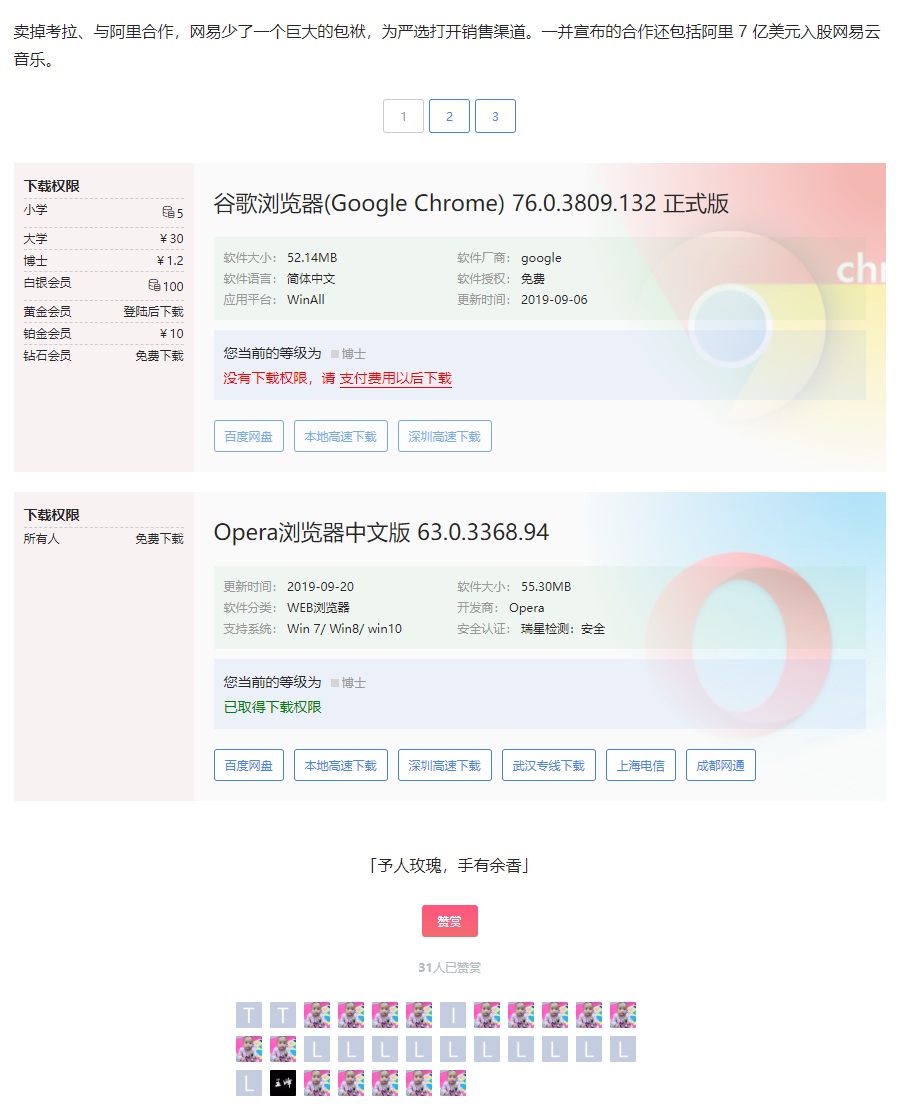The height and width of the screenshot is (1114, 915).
Task: Click the 「予人玫瑰,手有余香」 quote text
Action: coord(450,865)
